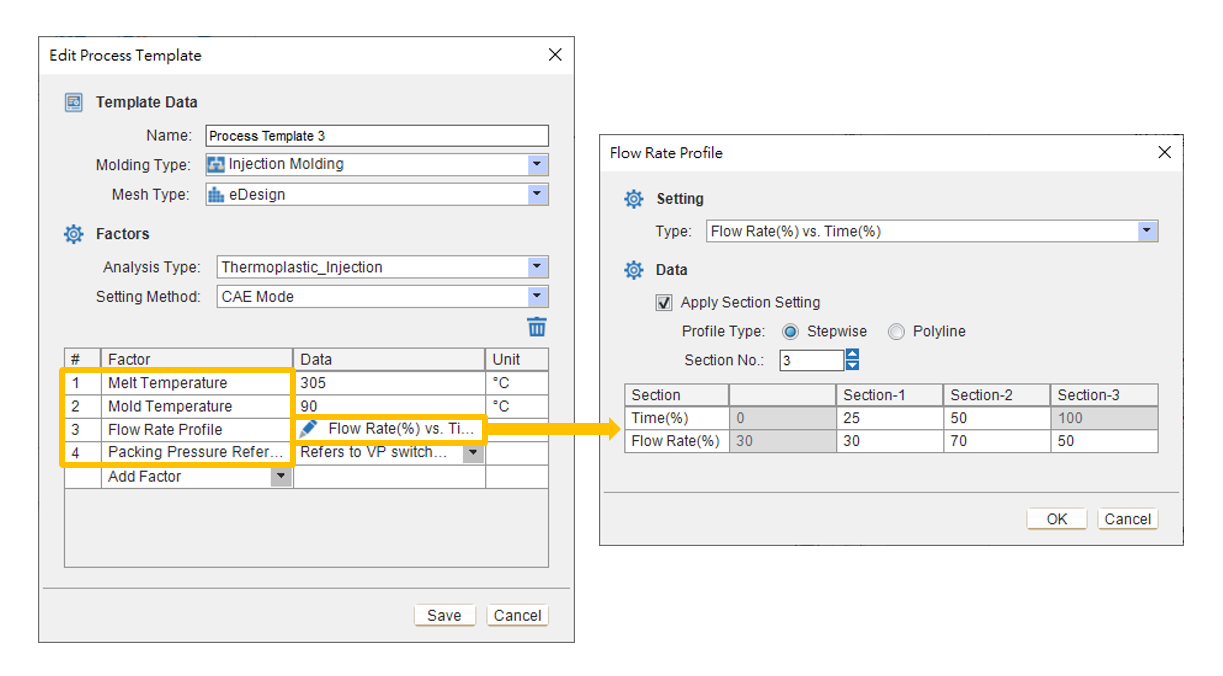Open the Packing Pressure Refers to VP dropdown
This screenshot has height=676, width=1223.
tap(473, 453)
